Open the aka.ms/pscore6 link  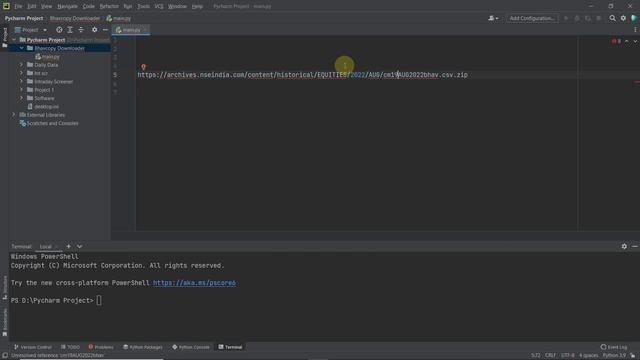pos(194,283)
